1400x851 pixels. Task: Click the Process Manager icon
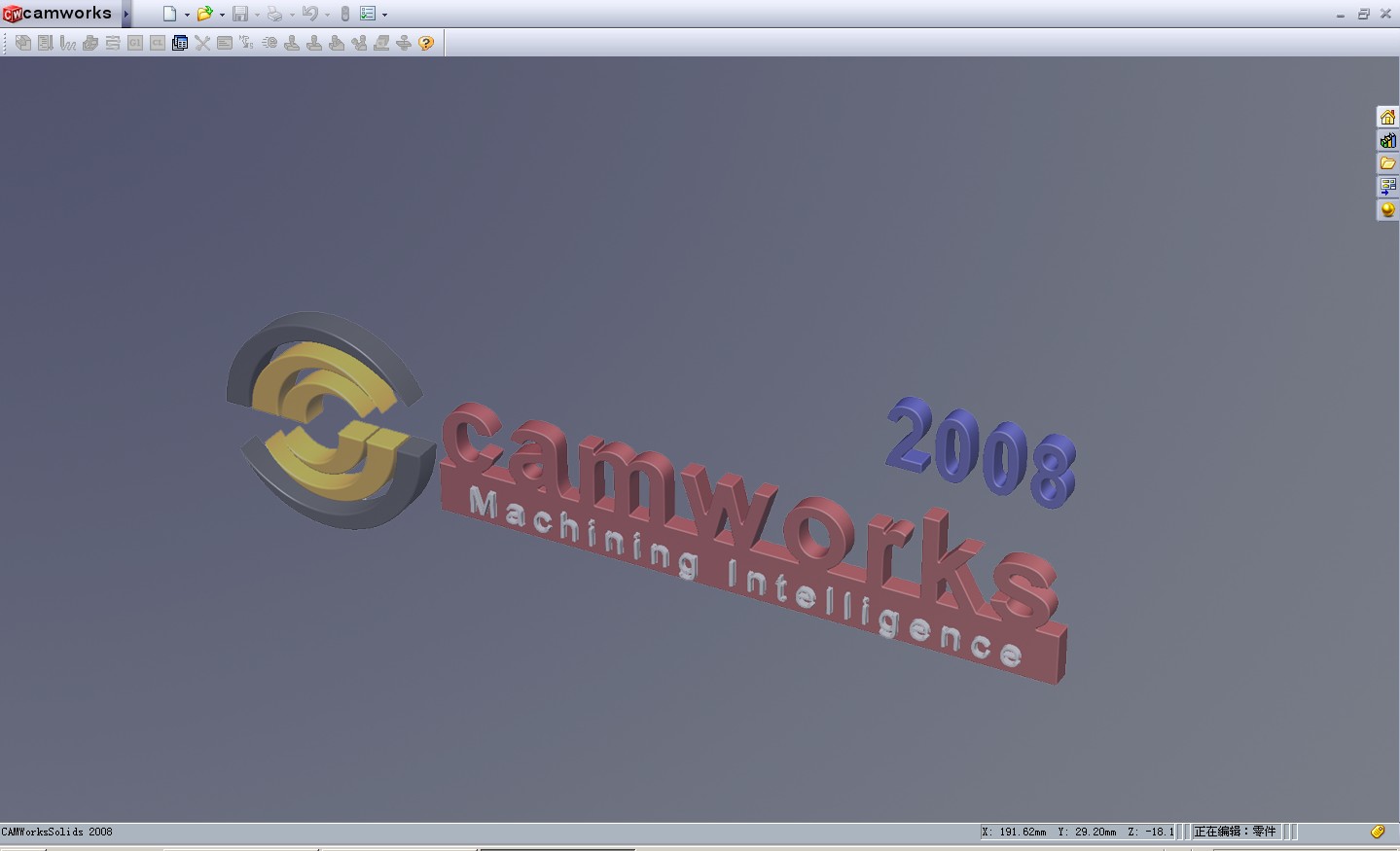[247, 43]
